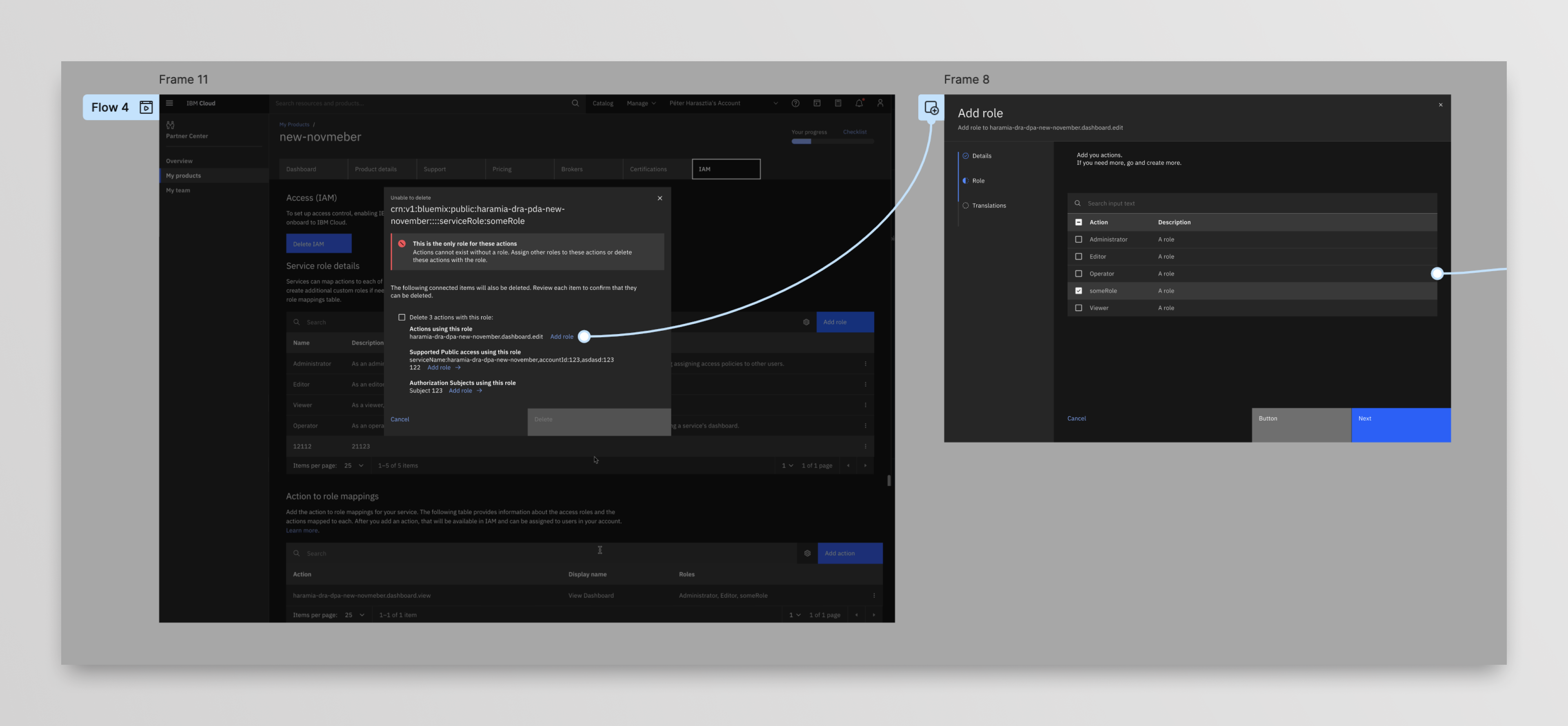The height and width of the screenshot is (726, 1568).
Task: Click the Flow 4 play prototype icon
Action: (146, 107)
